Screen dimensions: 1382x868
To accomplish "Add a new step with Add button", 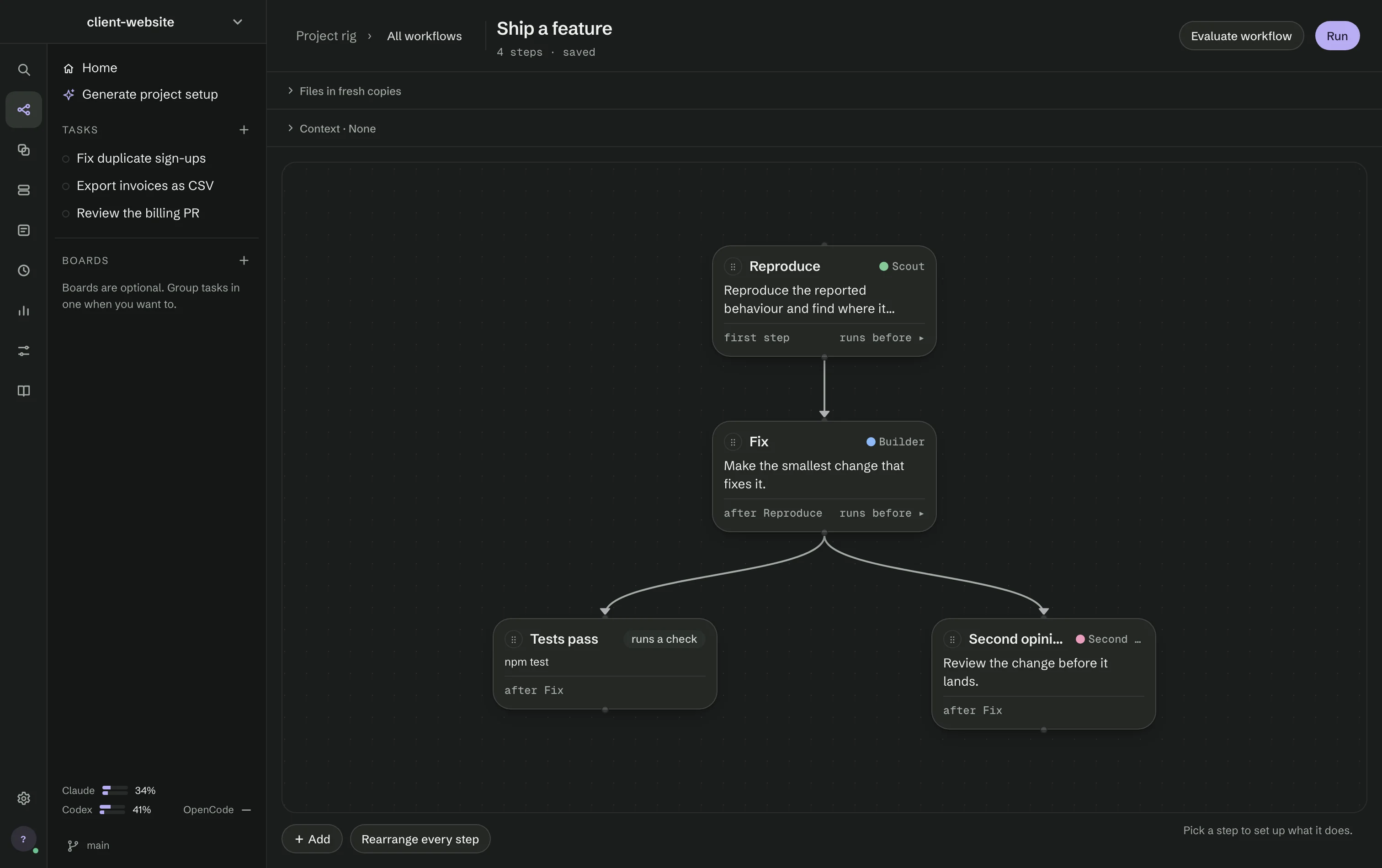I will [x=312, y=839].
